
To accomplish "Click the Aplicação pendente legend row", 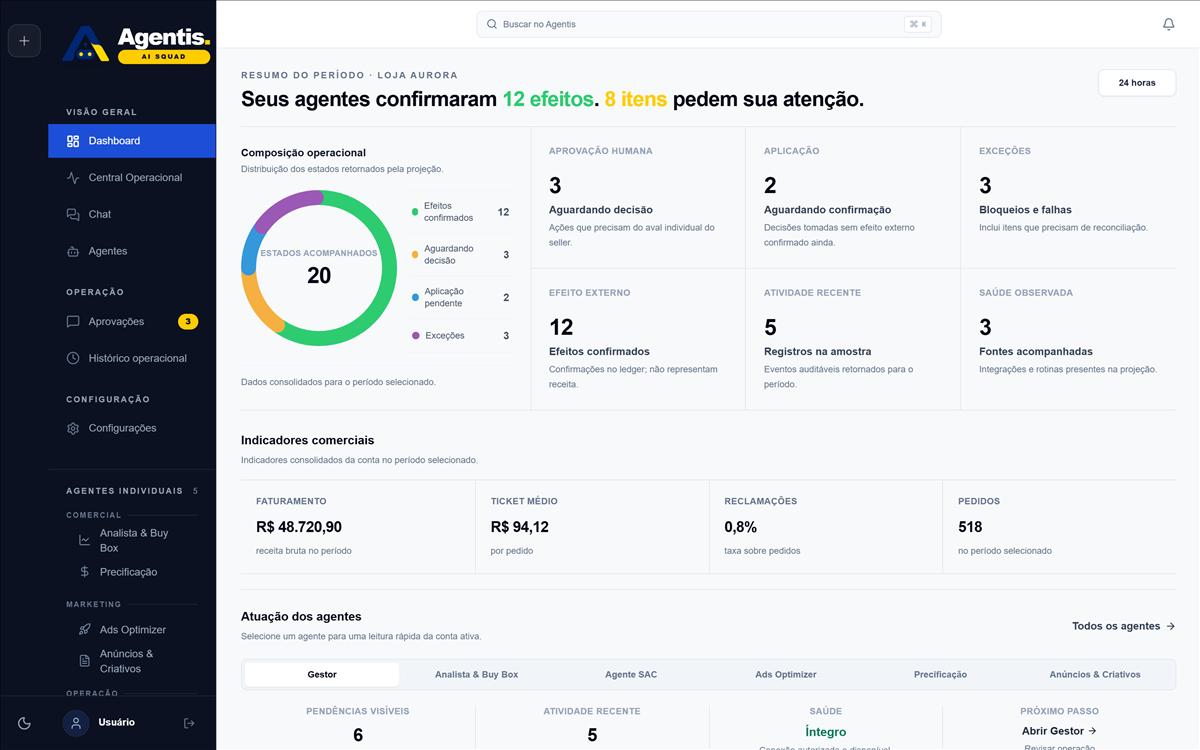I will [460, 297].
